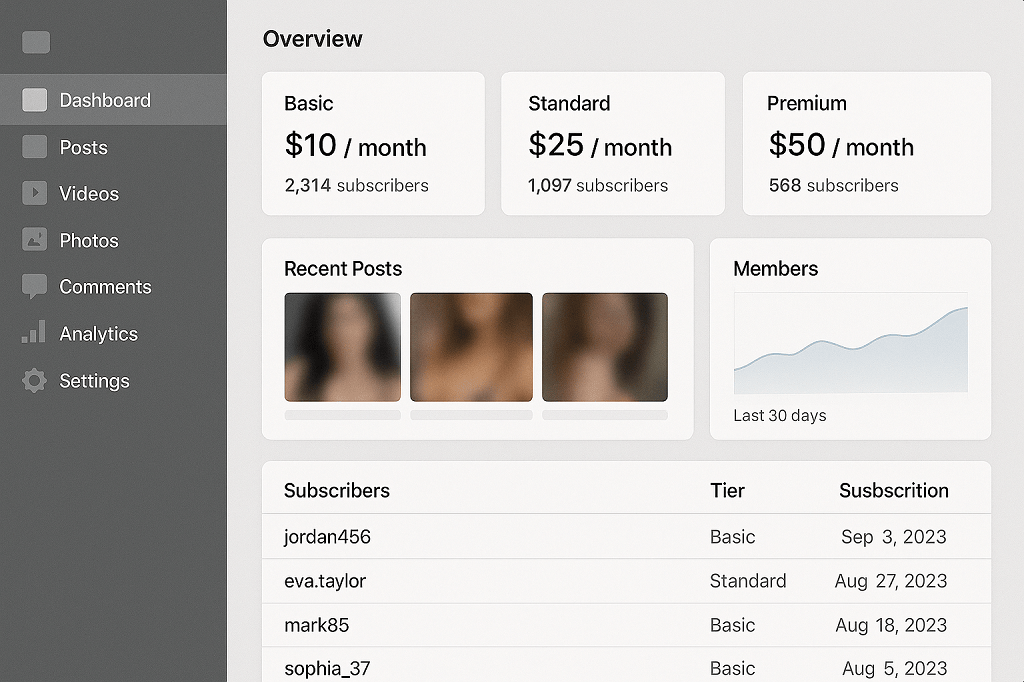
Task: Open the middle recent post thumbnail
Action: [x=471, y=347]
